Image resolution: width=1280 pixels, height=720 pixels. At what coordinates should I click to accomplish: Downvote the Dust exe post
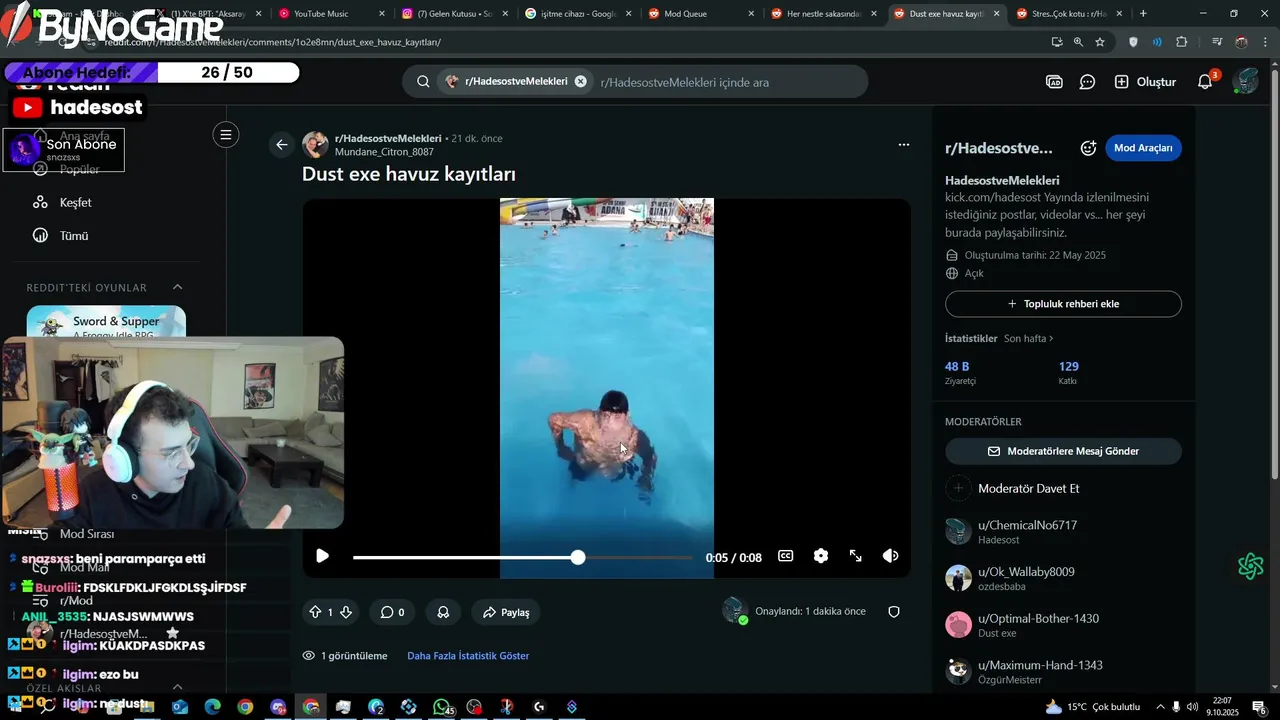[x=346, y=612]
